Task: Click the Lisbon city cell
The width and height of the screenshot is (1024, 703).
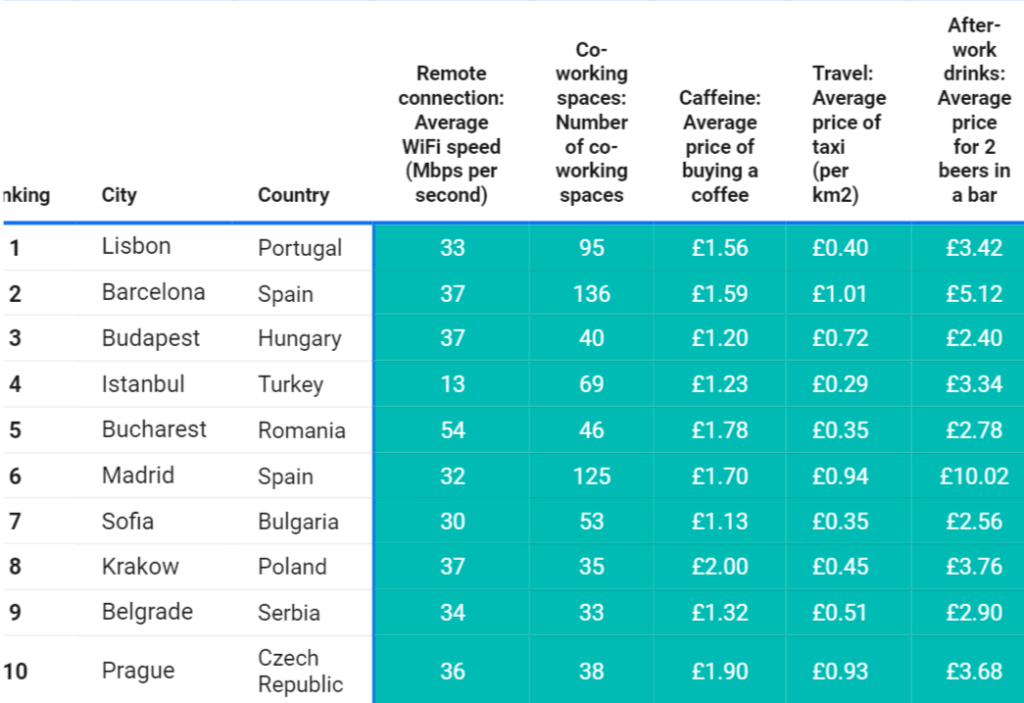Action: point(136,246)
